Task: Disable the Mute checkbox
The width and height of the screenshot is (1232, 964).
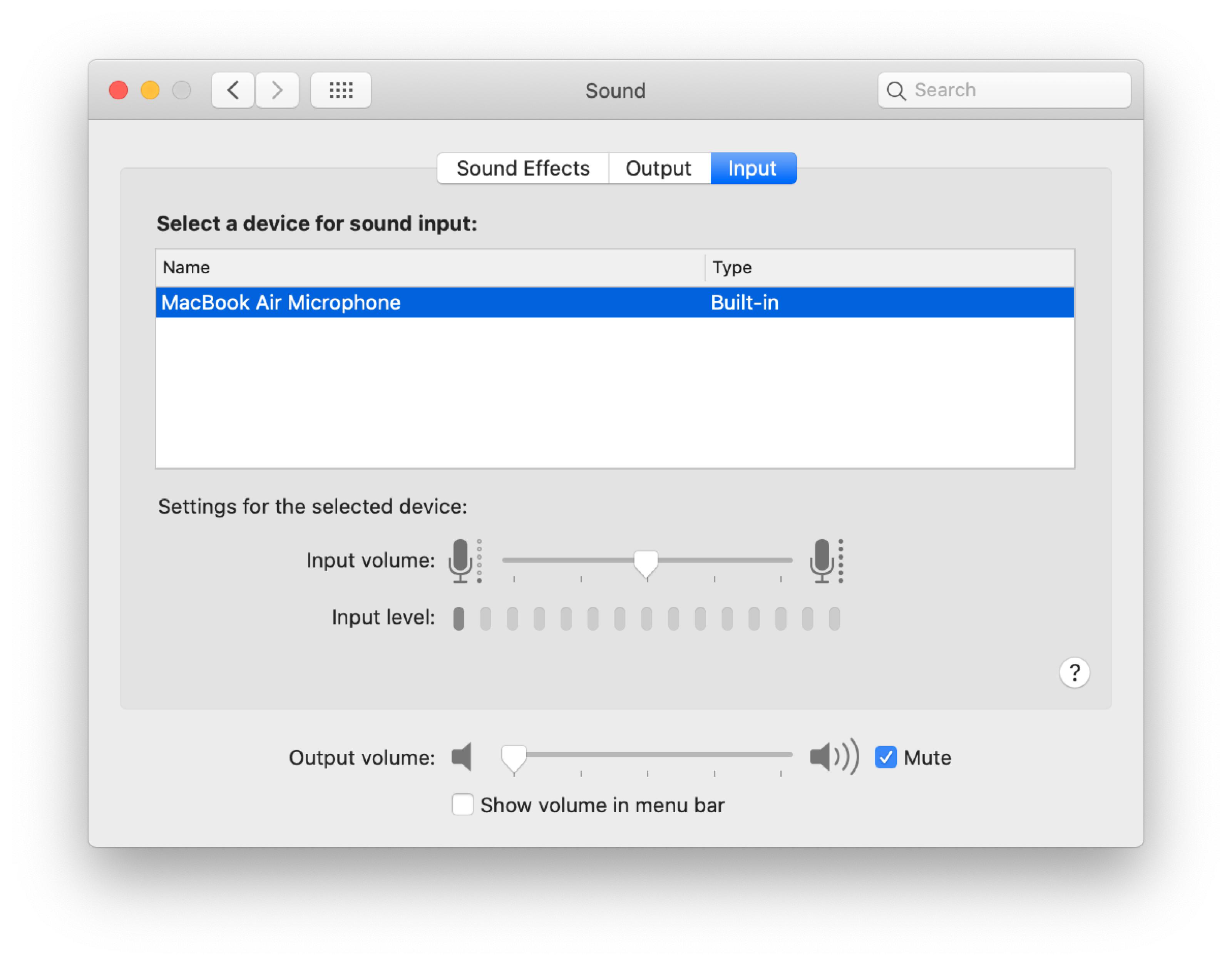Action: coord(885,757)
